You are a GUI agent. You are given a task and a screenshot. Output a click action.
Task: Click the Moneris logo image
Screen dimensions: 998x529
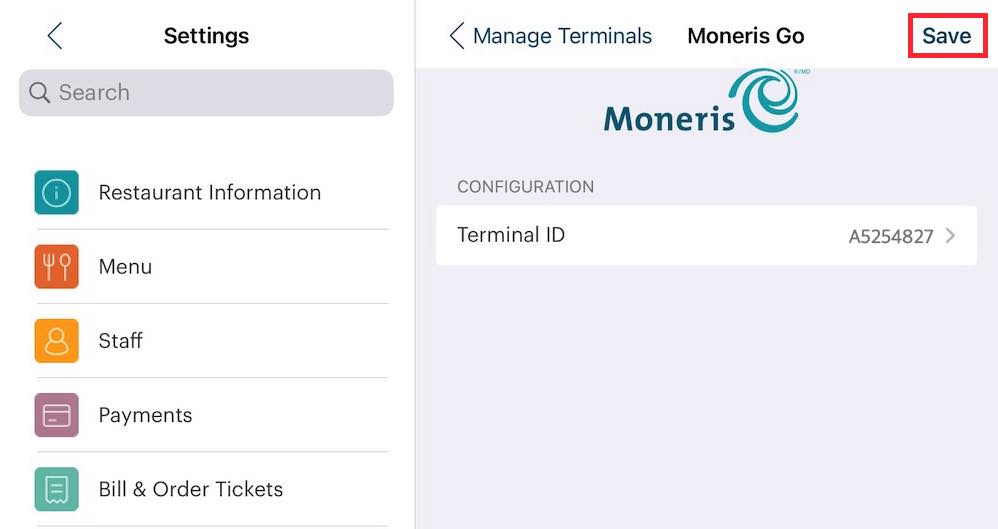click(x=706, y=102)
